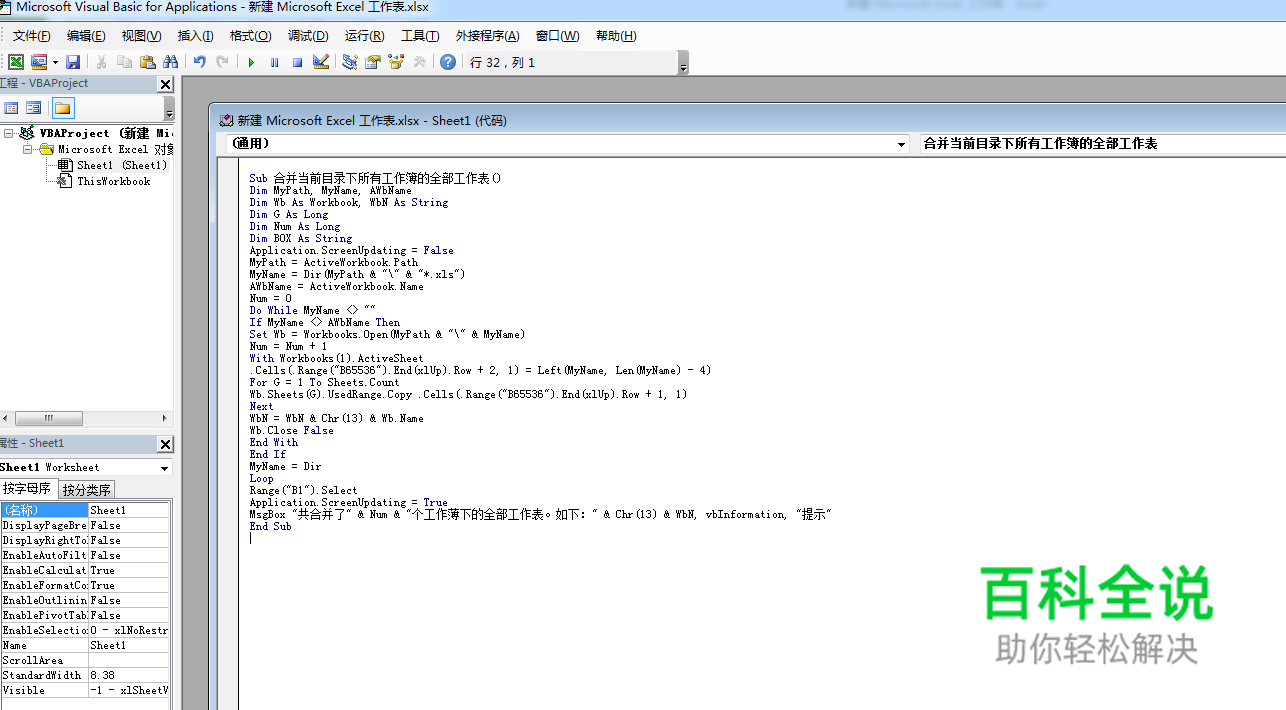Click the Break pause icon
The image size is (1286, 710).
(x=275, y=62)
